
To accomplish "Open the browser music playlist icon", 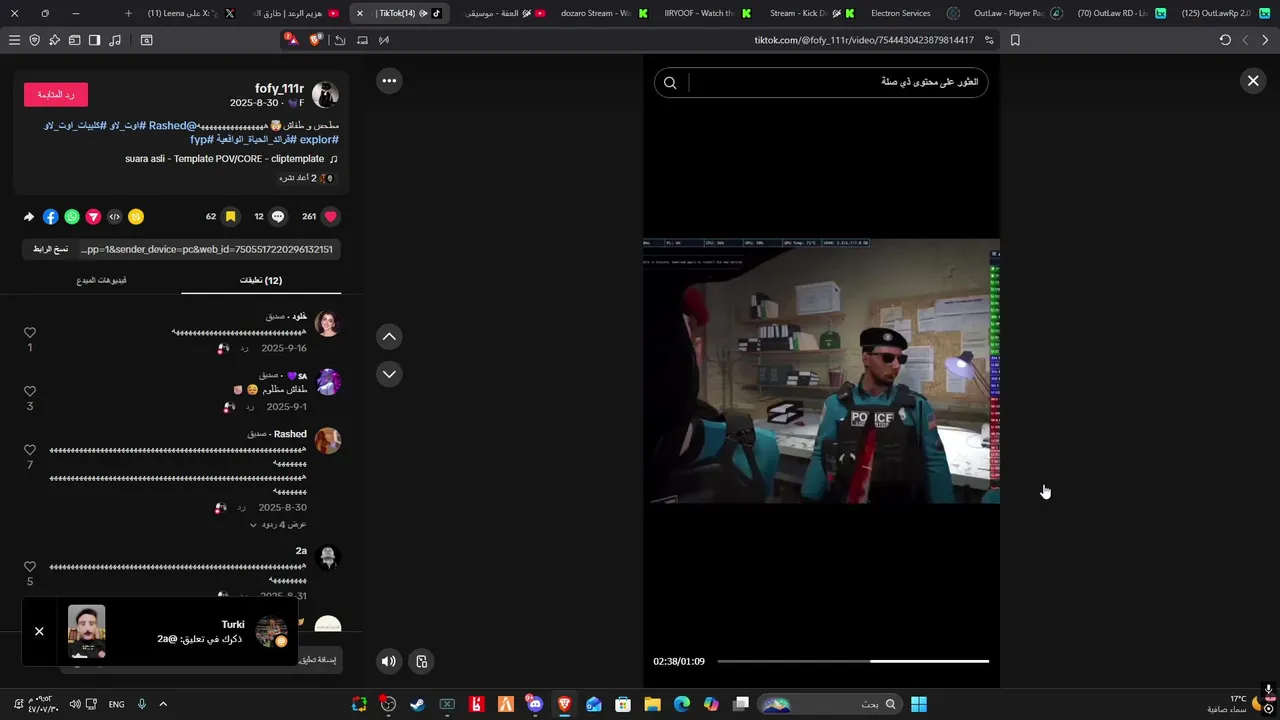I will tap(114, 40).
